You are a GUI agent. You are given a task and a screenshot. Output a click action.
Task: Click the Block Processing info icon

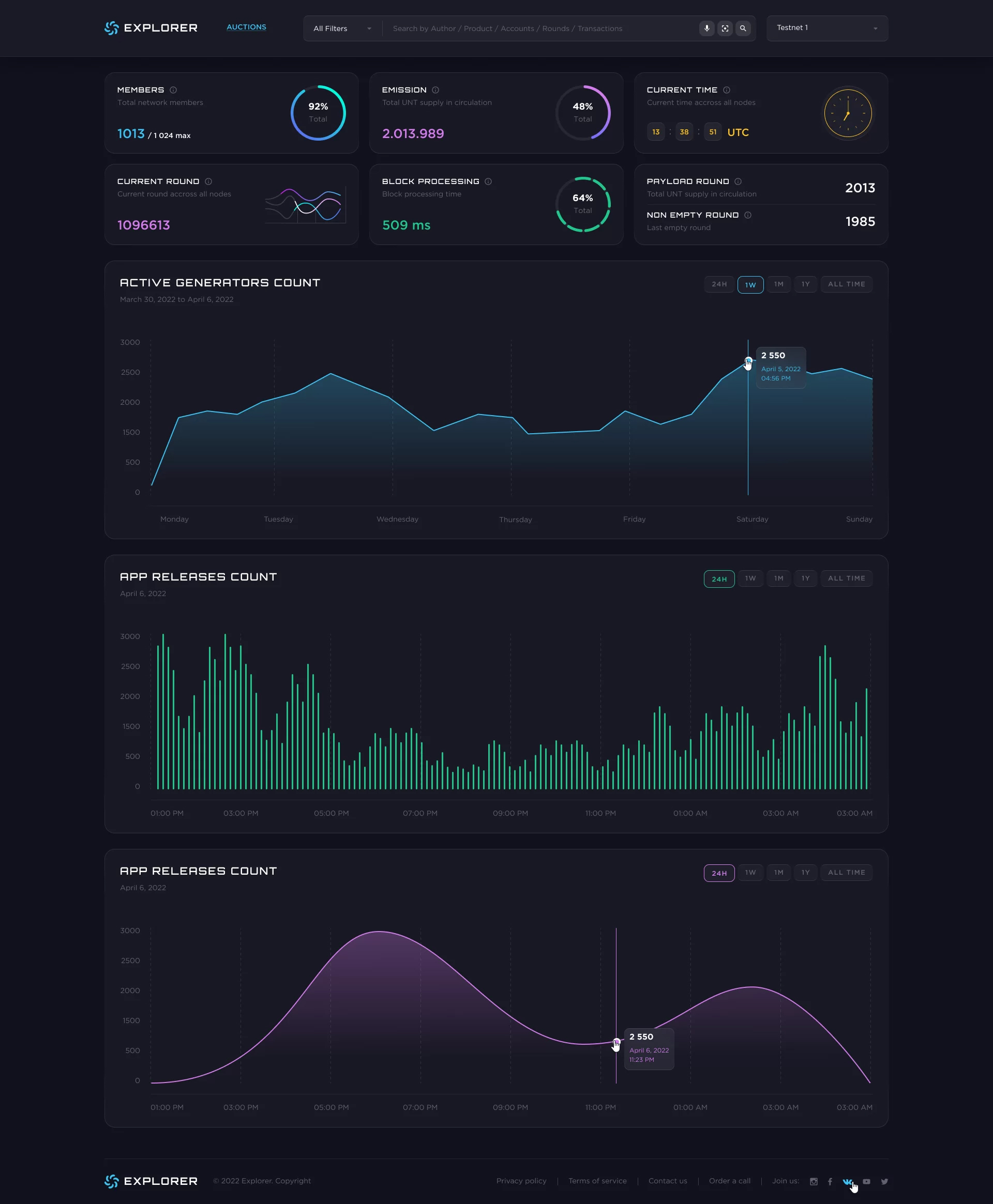(488, 181)
